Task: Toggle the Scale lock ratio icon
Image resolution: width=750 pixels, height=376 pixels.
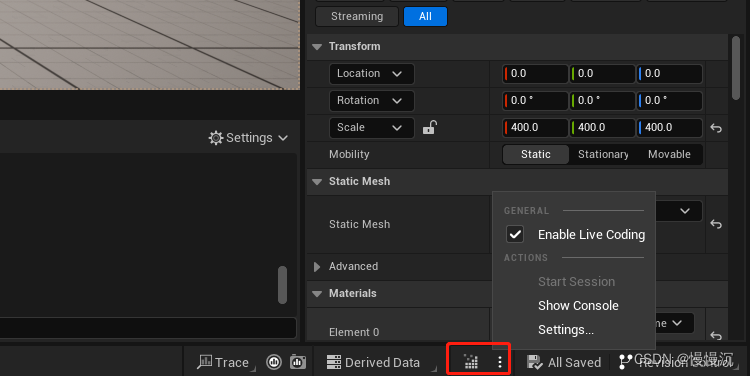Action: click(430, 128)
